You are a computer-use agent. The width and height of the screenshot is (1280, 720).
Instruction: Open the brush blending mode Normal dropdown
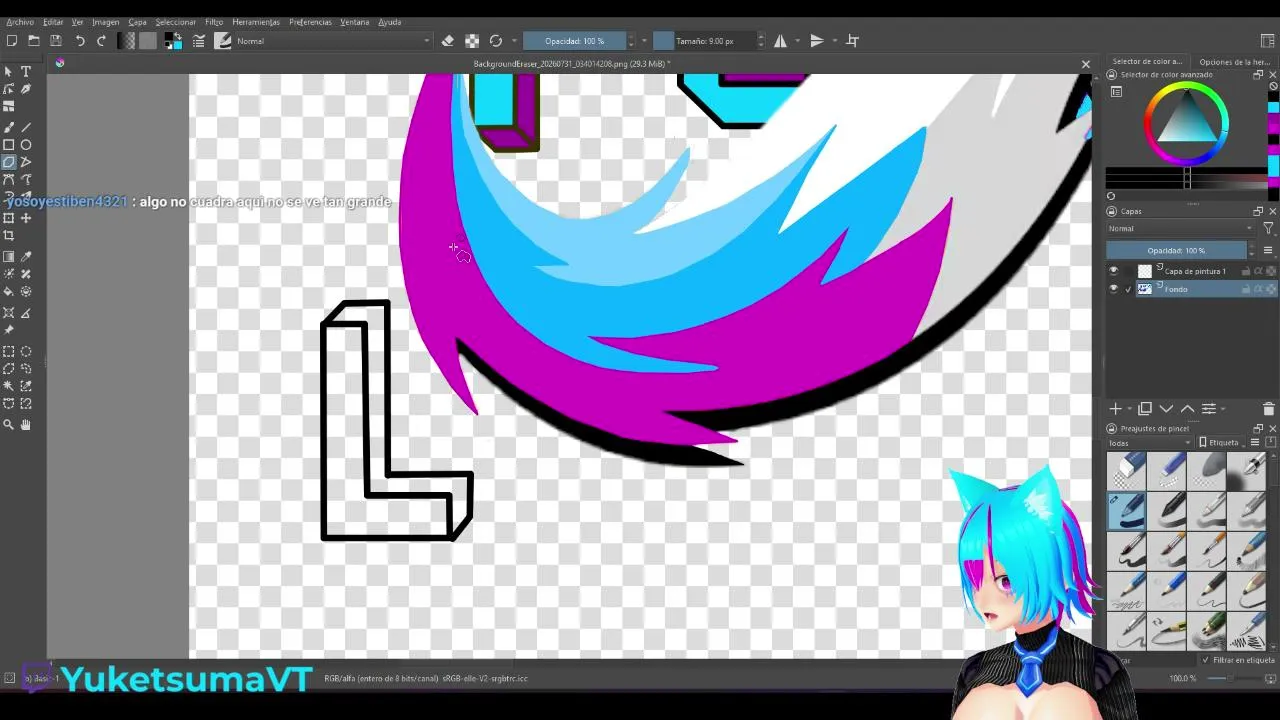[x=333, y=41]
